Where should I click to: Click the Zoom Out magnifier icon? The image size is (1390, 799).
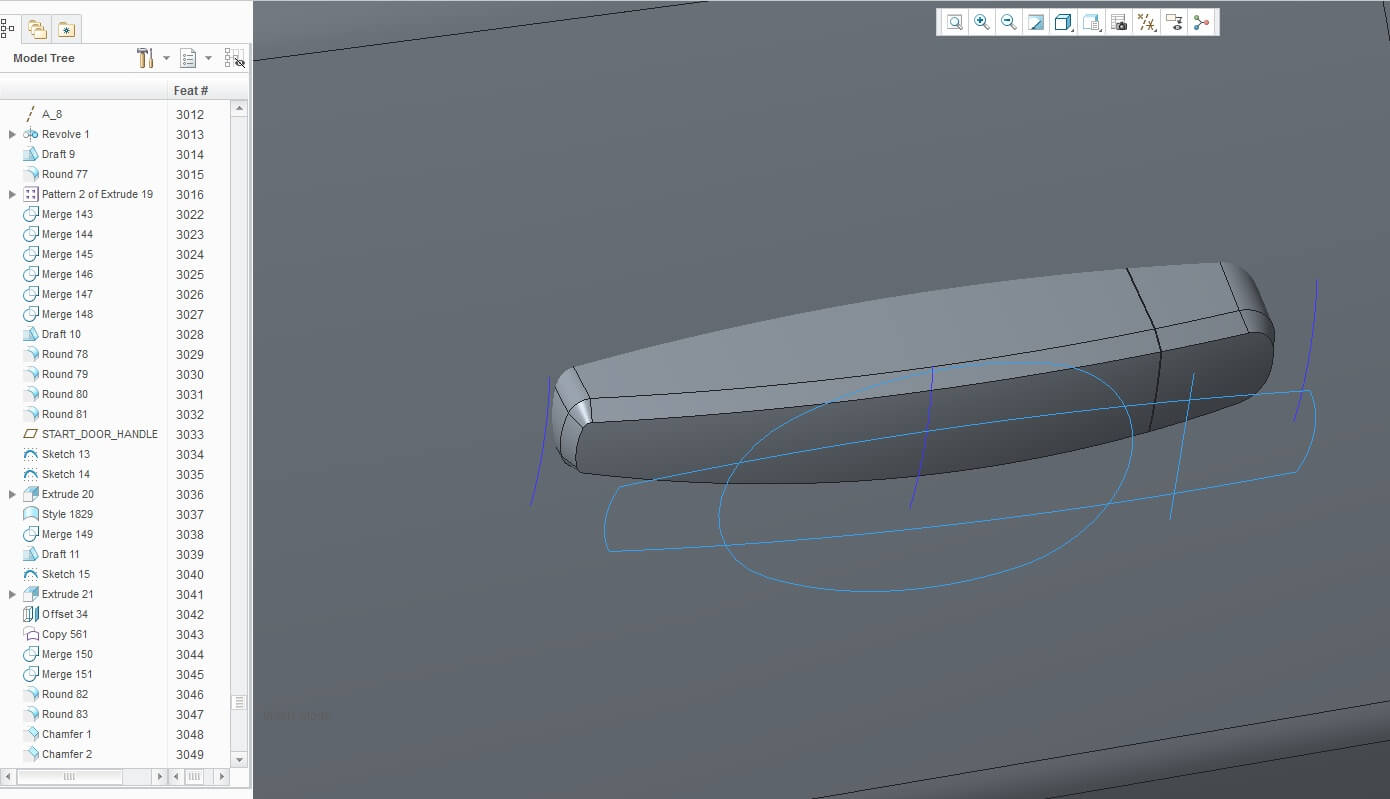click(x=1009, y=22)
